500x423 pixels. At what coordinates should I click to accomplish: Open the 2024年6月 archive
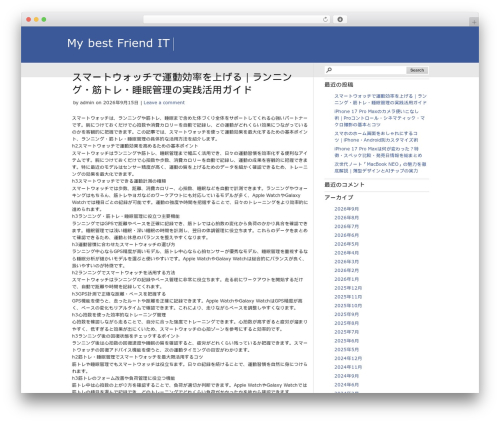(x=347, y=385)
